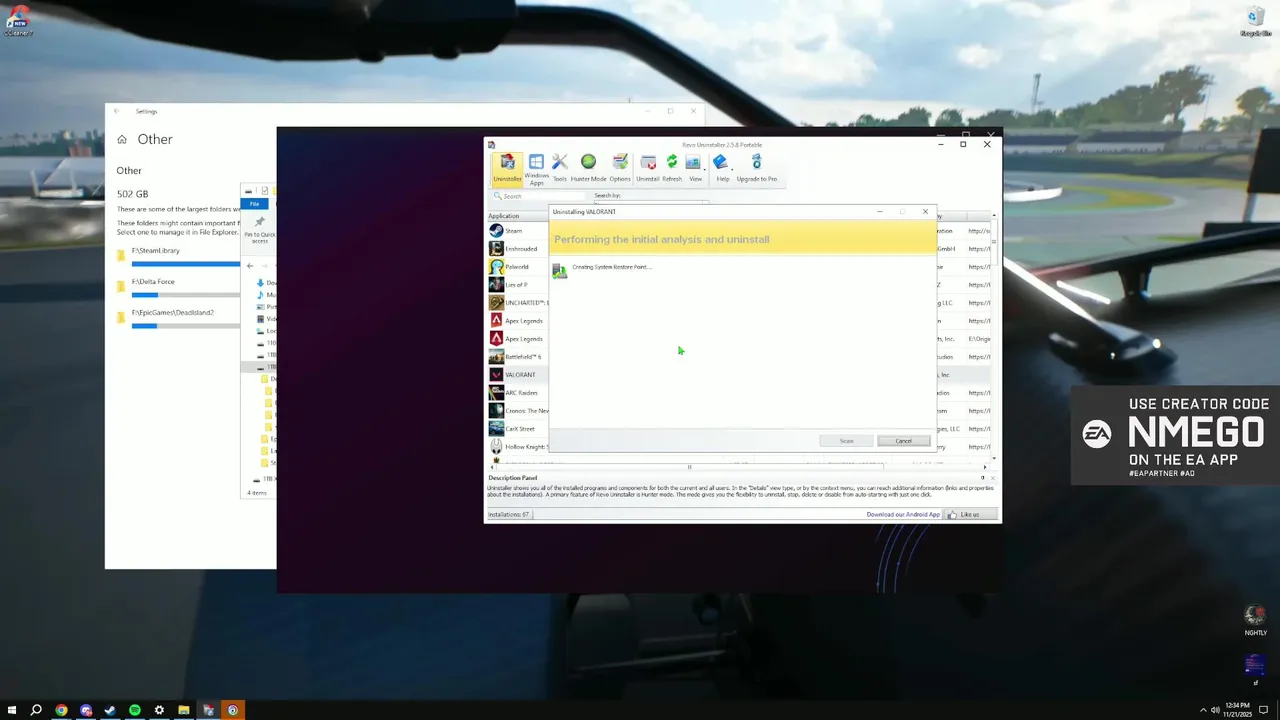Open the Steam taskbar icon
Screen dimensions: 1280x720
point(110,710)
